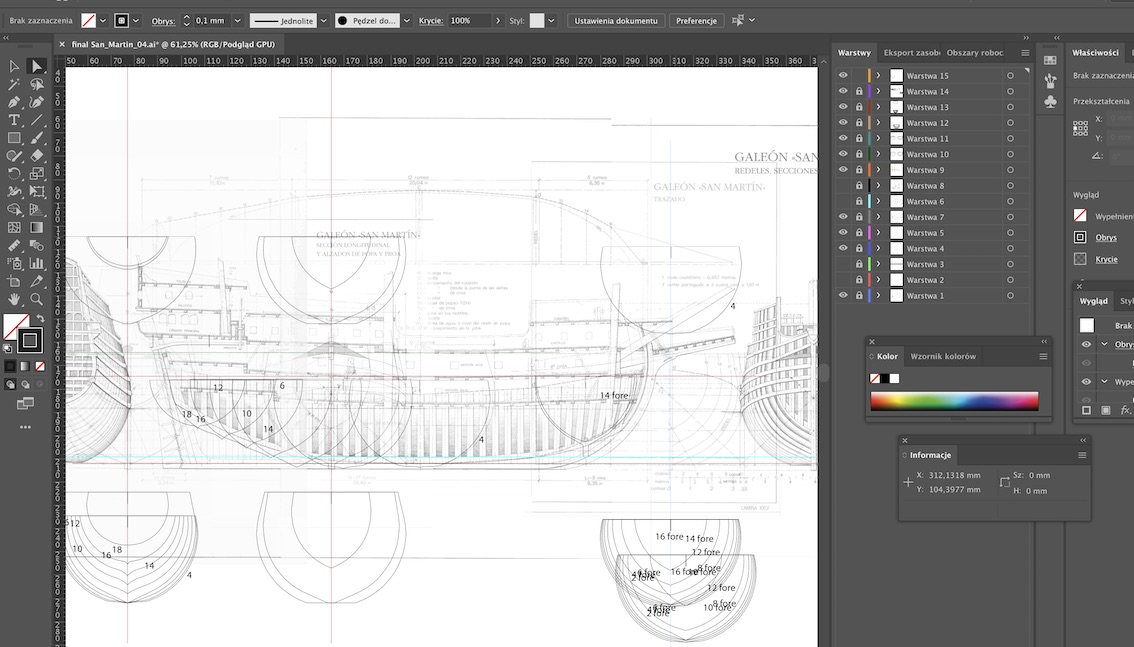Open the Layers panel hamburger menu
This screenshot has height=647, width=1134.
coord(1025,53)
